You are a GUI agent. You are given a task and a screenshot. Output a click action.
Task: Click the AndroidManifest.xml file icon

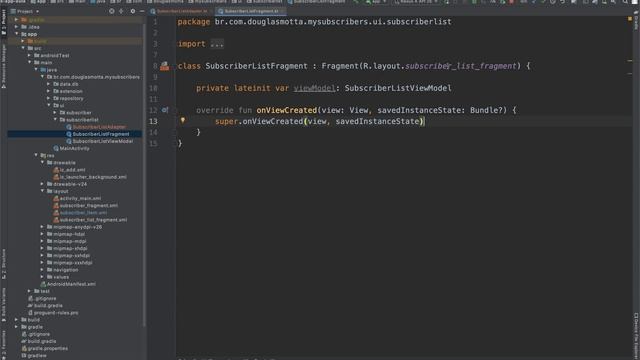click(x=43, y=284)
